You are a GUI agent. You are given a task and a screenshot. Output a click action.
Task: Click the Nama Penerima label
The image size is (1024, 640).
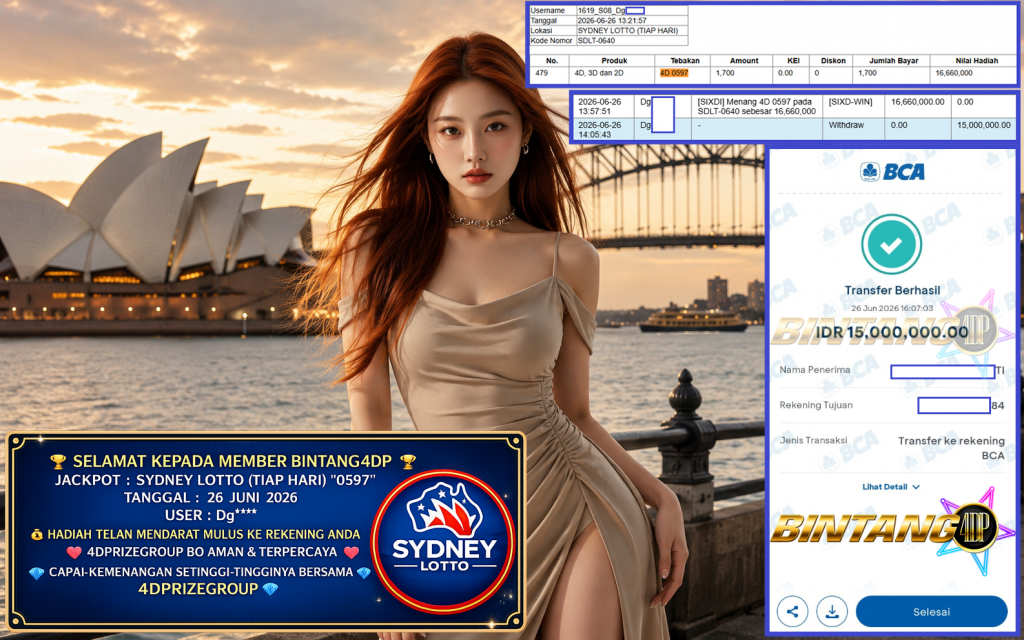pos(814,370)
